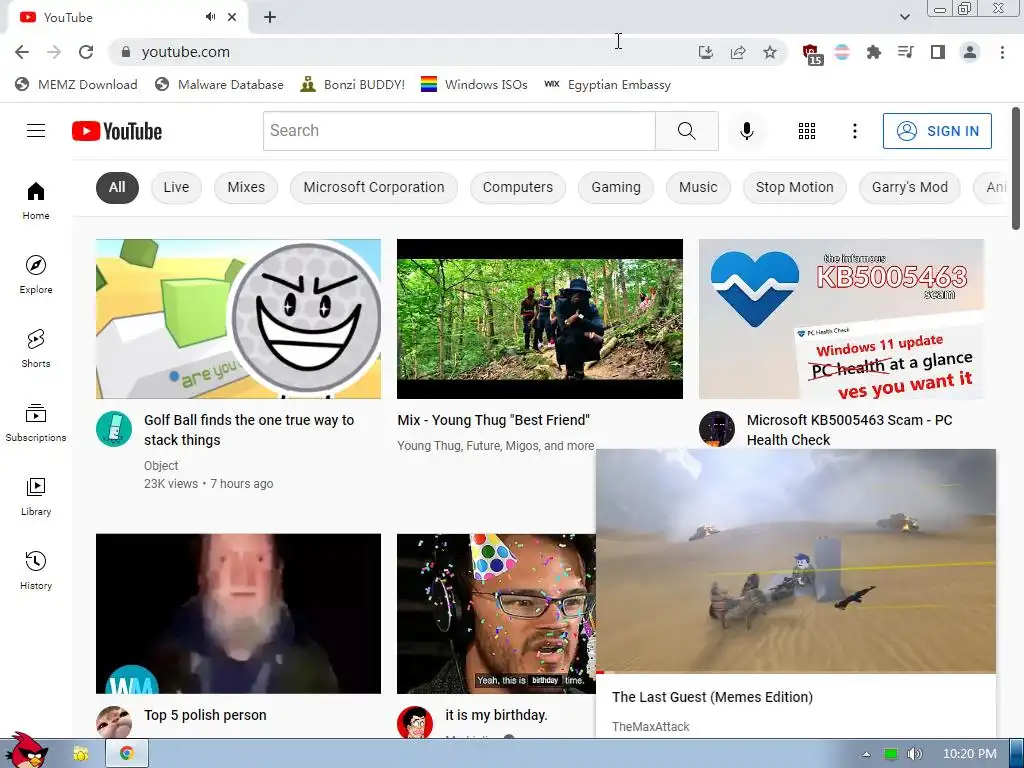This screenshot has width=1024, height=768.
Task: Click The Last Guest miniplayer video
Action: (796, 560)
